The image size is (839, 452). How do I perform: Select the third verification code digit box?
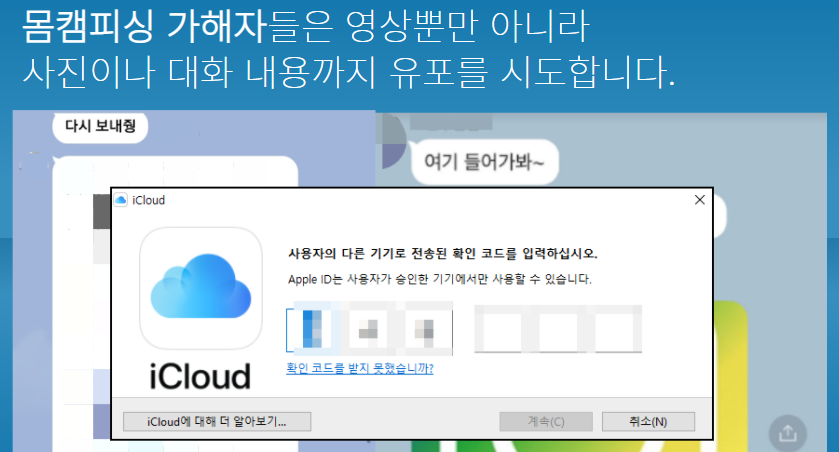(x=425, y=328)
